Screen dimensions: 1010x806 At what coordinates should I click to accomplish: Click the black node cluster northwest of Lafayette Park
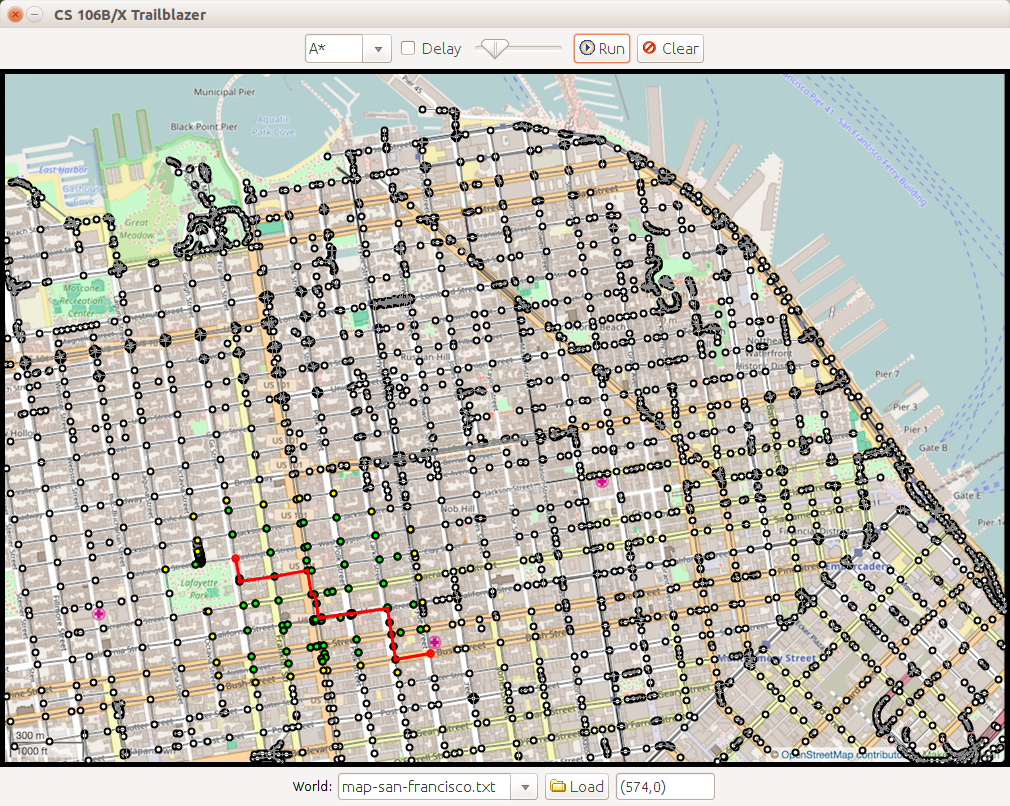point(198,554)
